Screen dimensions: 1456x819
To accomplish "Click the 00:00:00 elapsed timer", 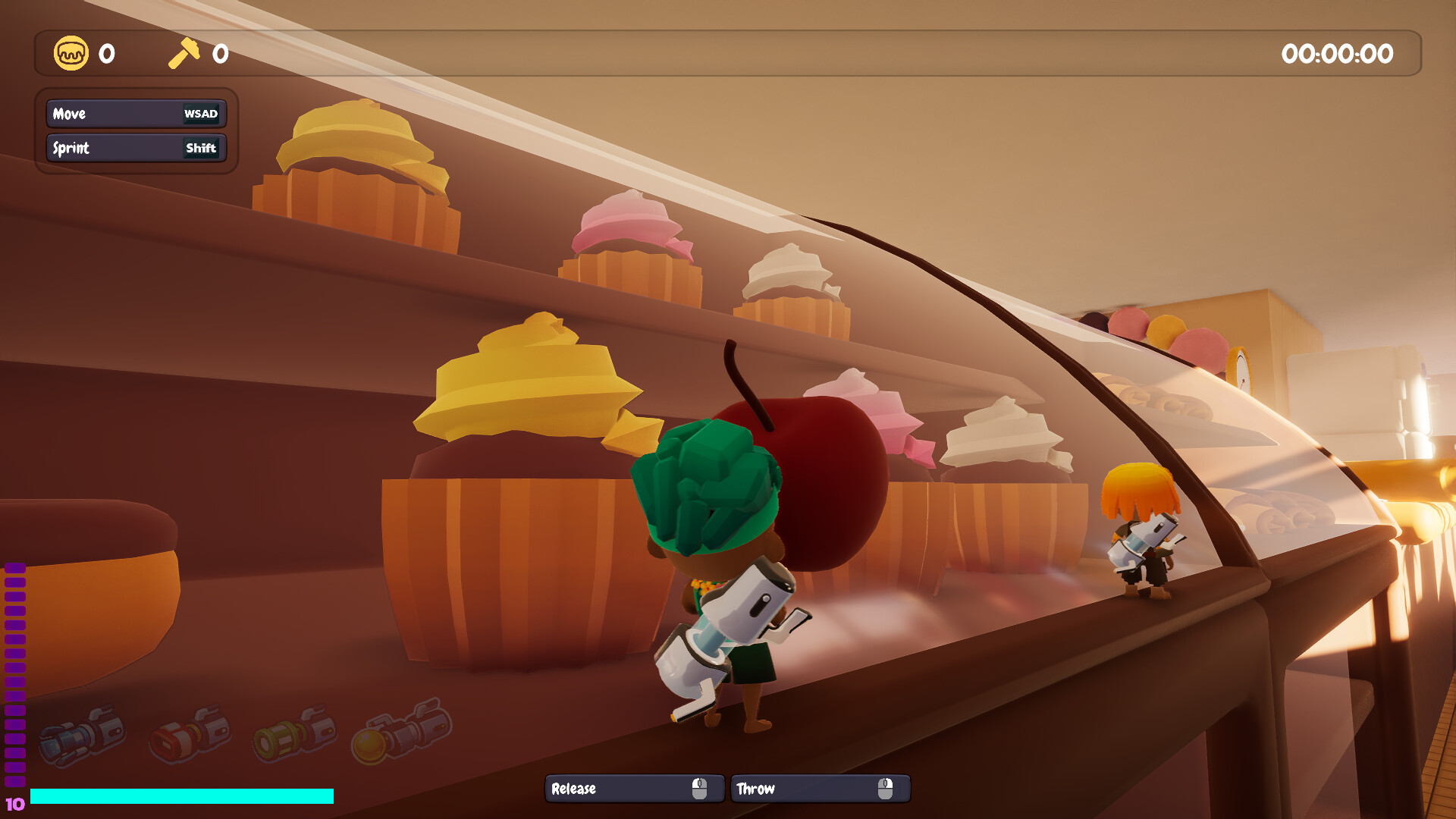I will pos(1337,54).
